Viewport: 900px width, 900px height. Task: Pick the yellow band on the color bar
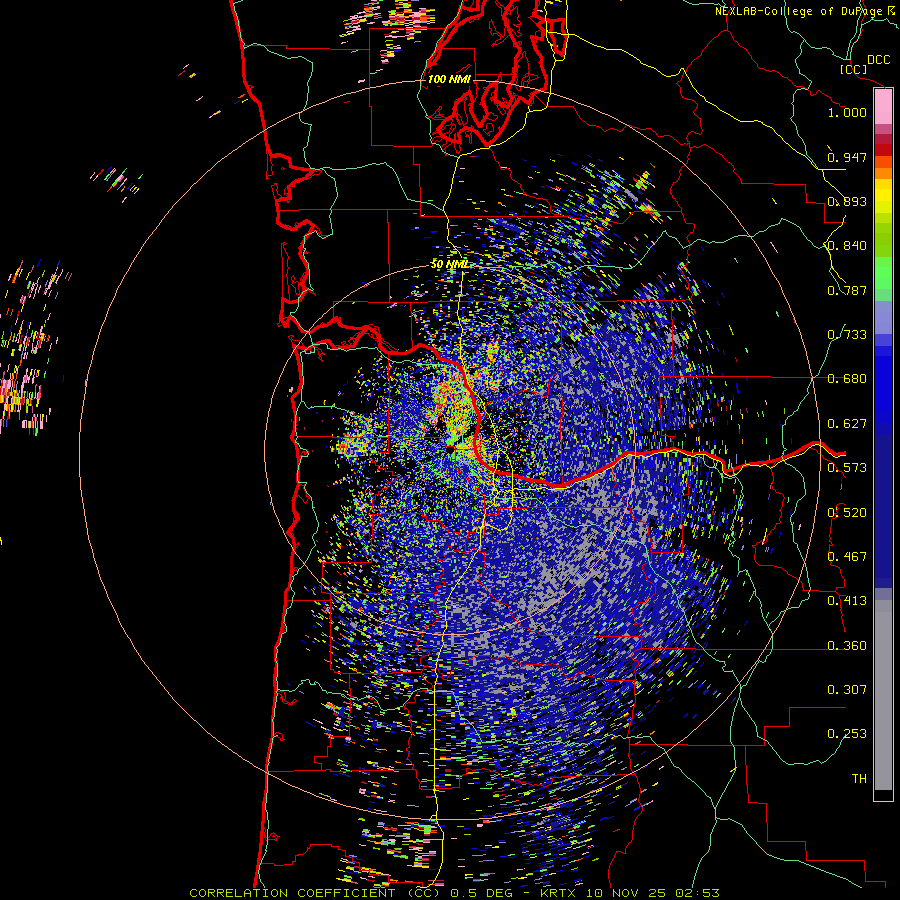(883, 196)
